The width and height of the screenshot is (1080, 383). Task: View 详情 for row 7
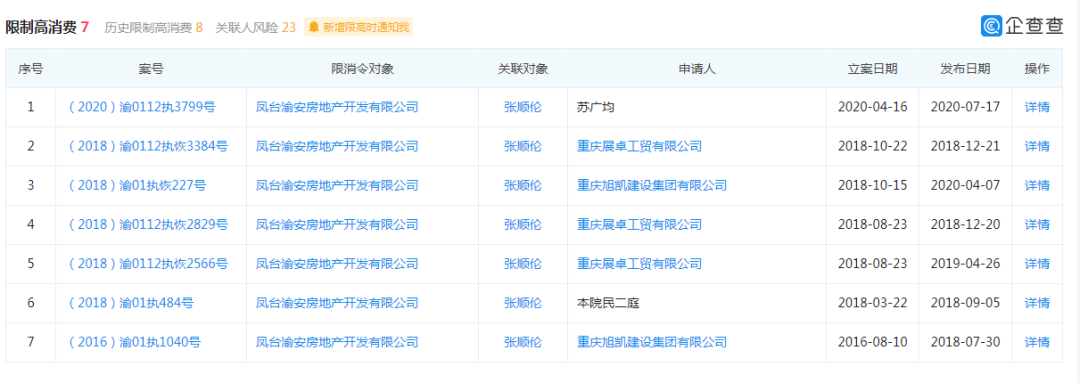click(1037, 342)
